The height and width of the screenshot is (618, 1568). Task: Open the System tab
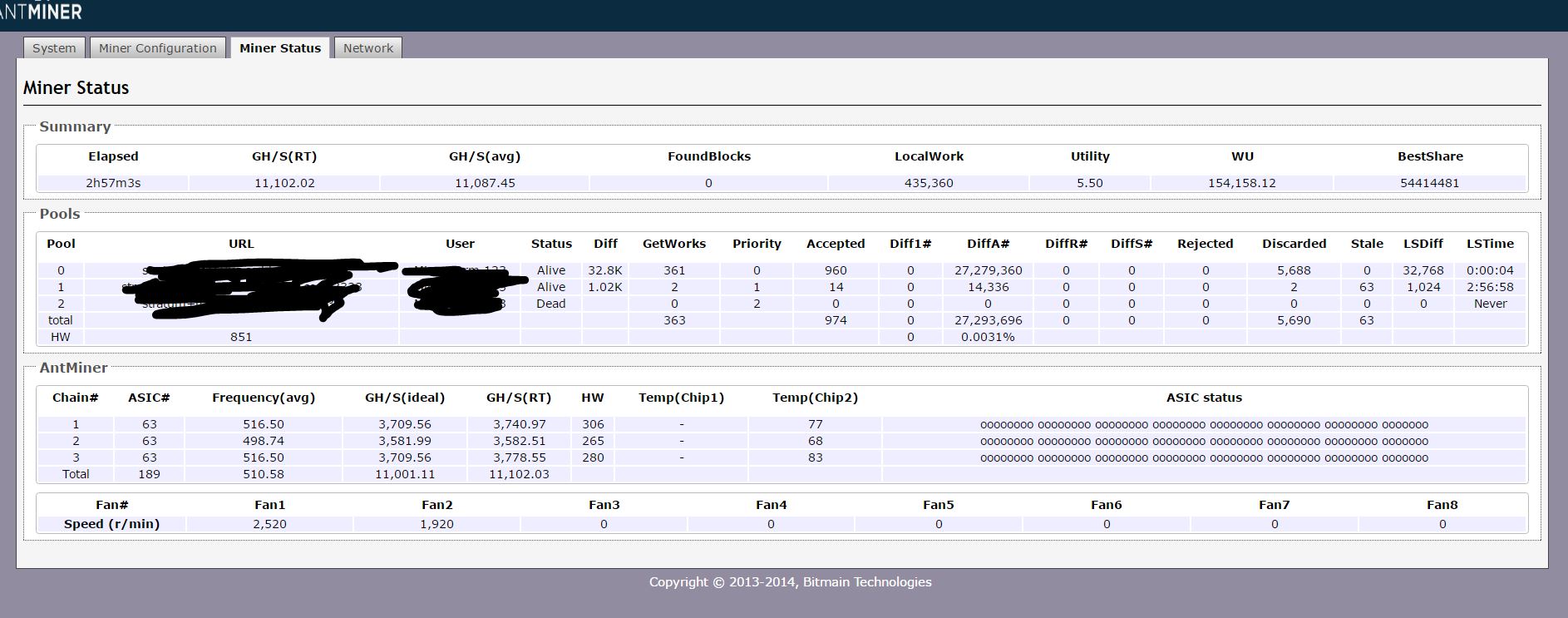54,48
